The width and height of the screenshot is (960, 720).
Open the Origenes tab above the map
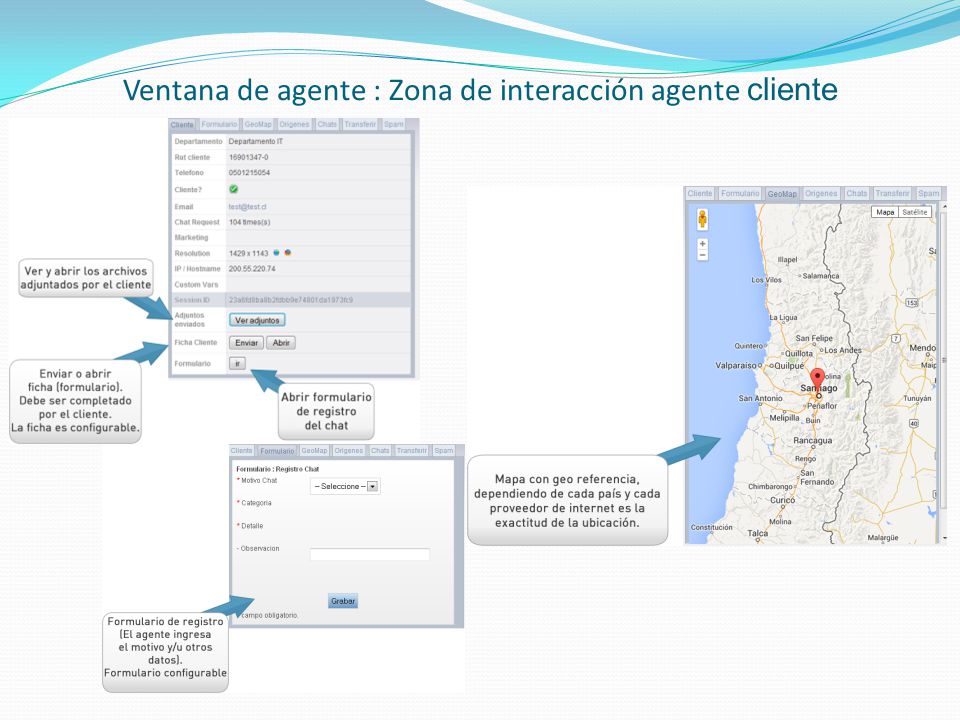coord(821,193)
